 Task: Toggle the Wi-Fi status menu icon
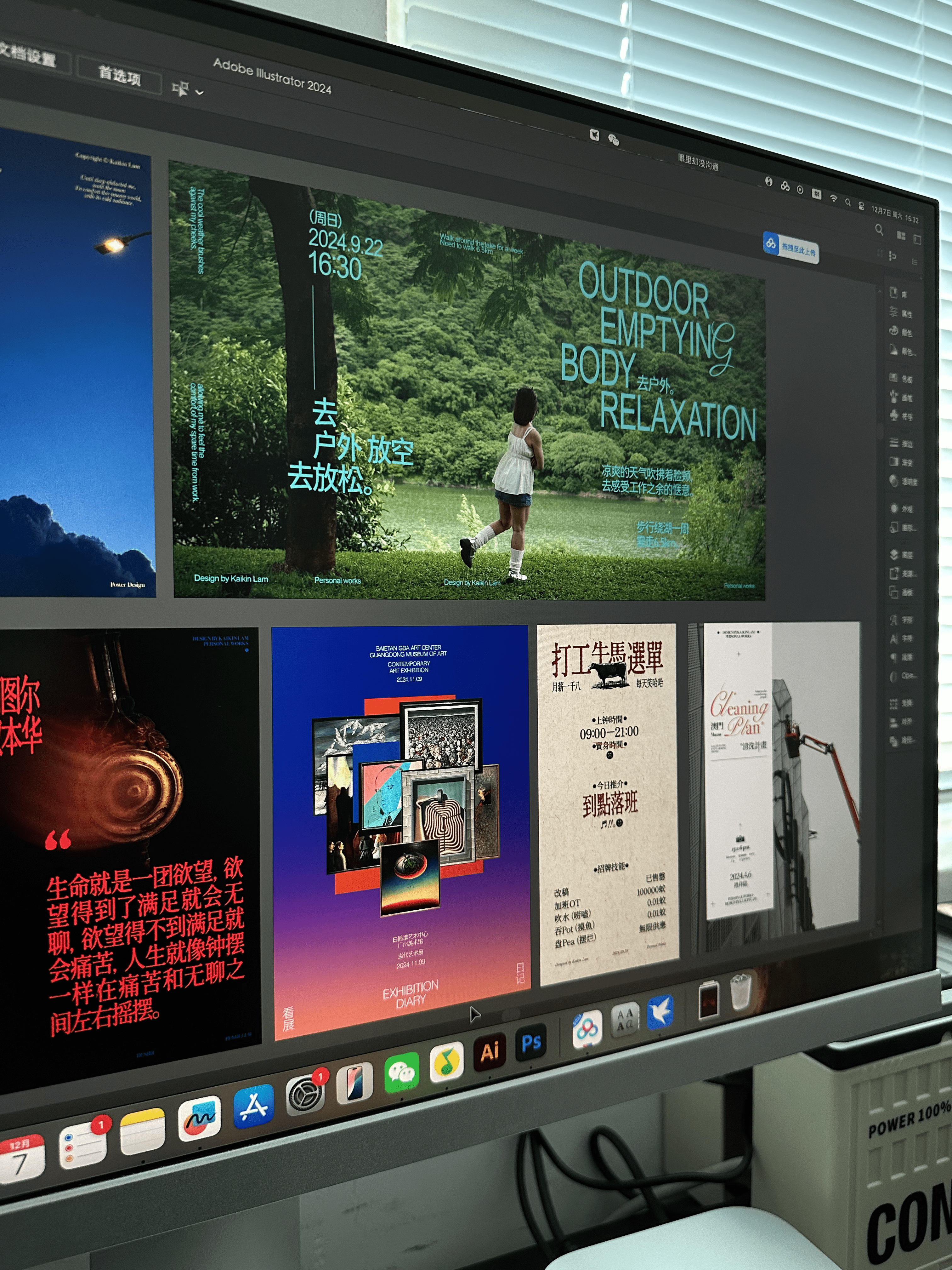[x=833, y=198]
